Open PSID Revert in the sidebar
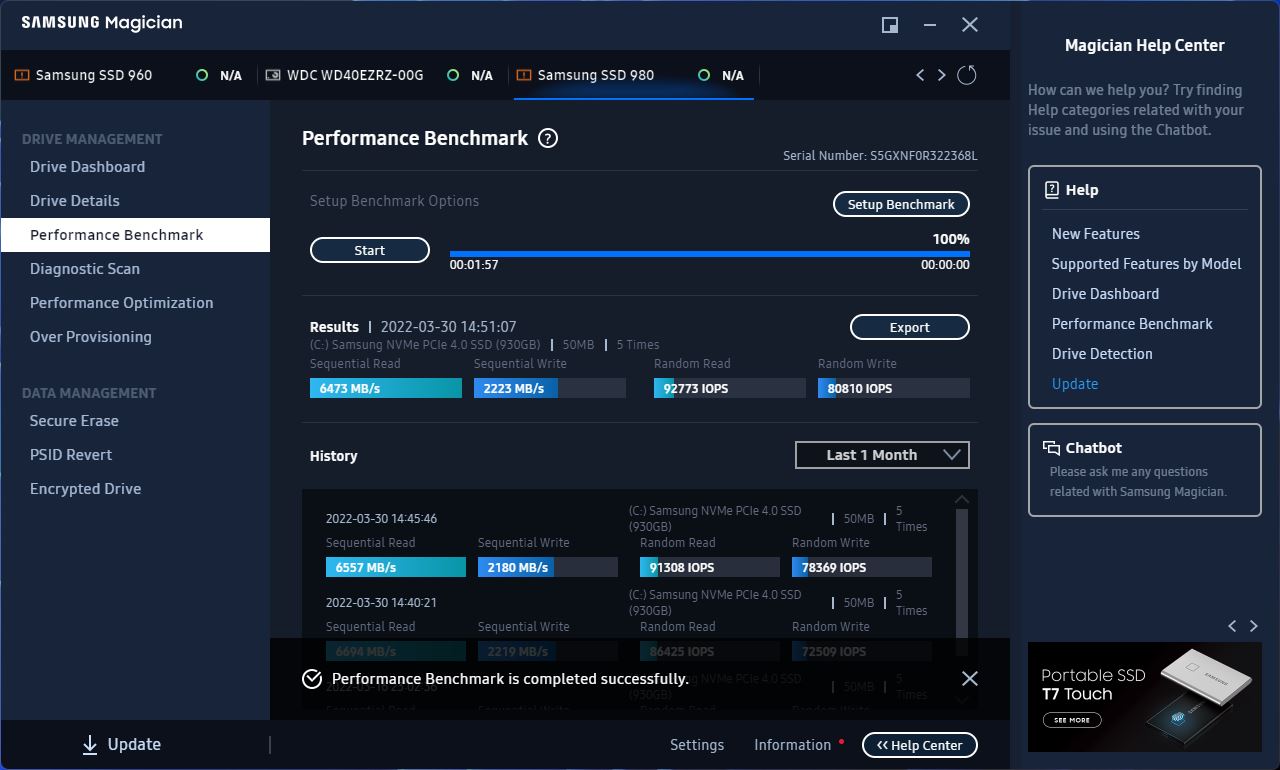1280x770 pixels. pyautogui.click(x=135, y=455)
